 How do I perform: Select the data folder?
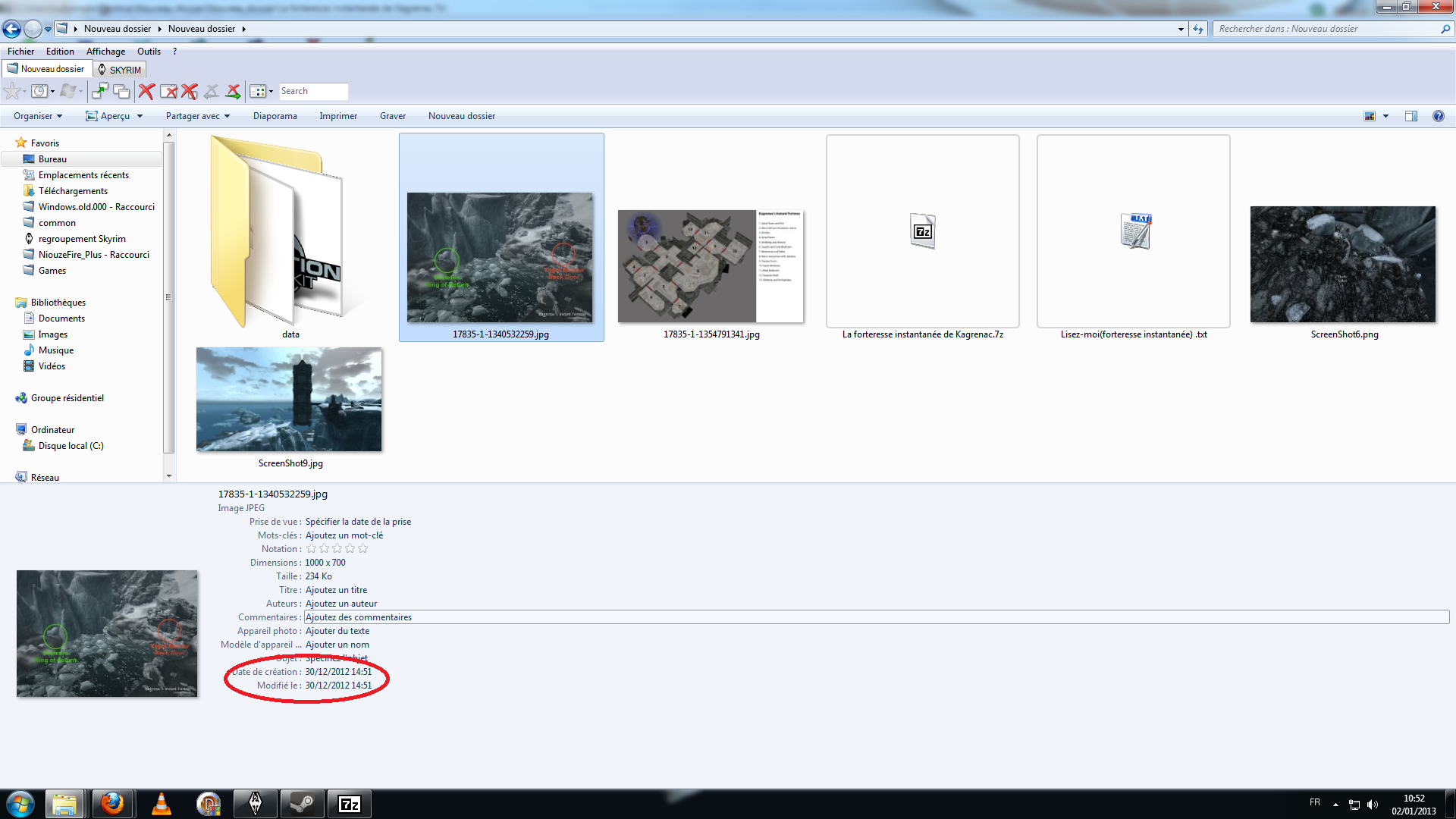(290, 237)
